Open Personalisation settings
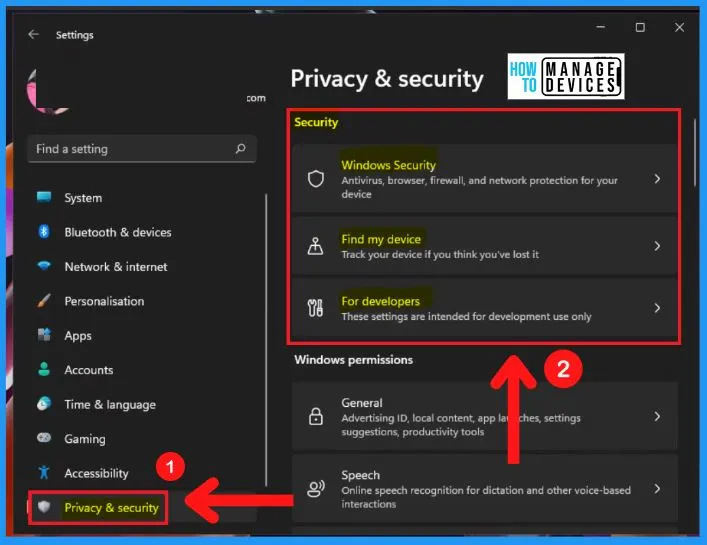707x545 pixels. click(x=104, y=301)
